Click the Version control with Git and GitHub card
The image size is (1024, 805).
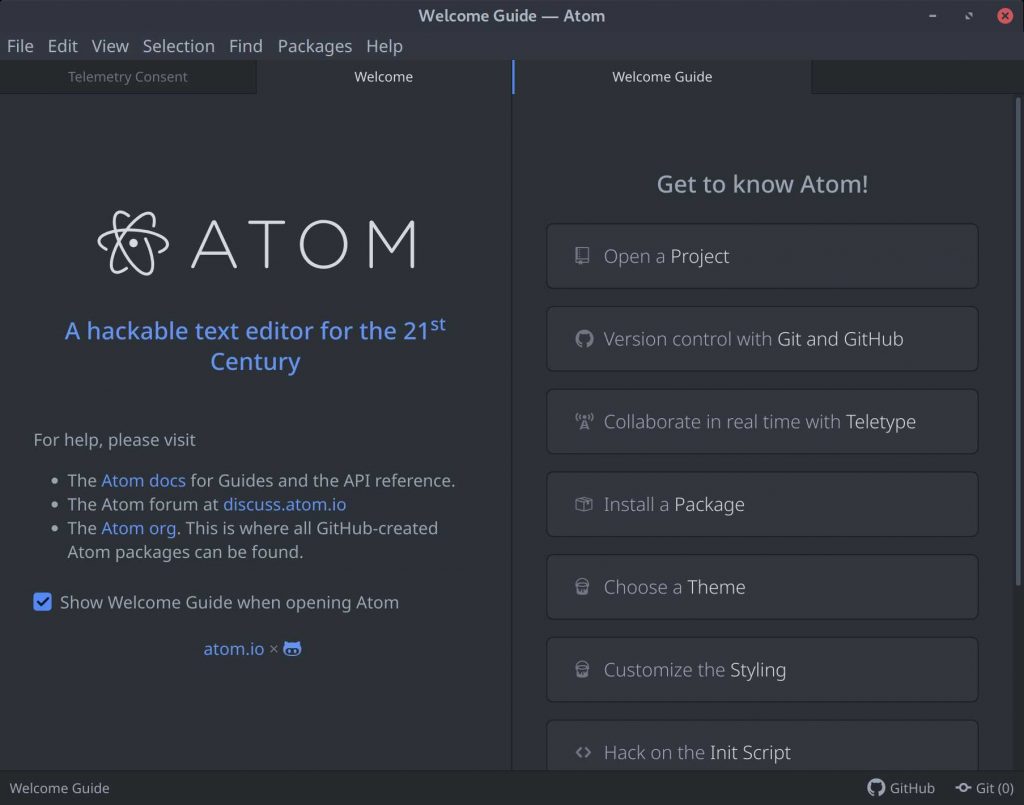pos(762,339)
